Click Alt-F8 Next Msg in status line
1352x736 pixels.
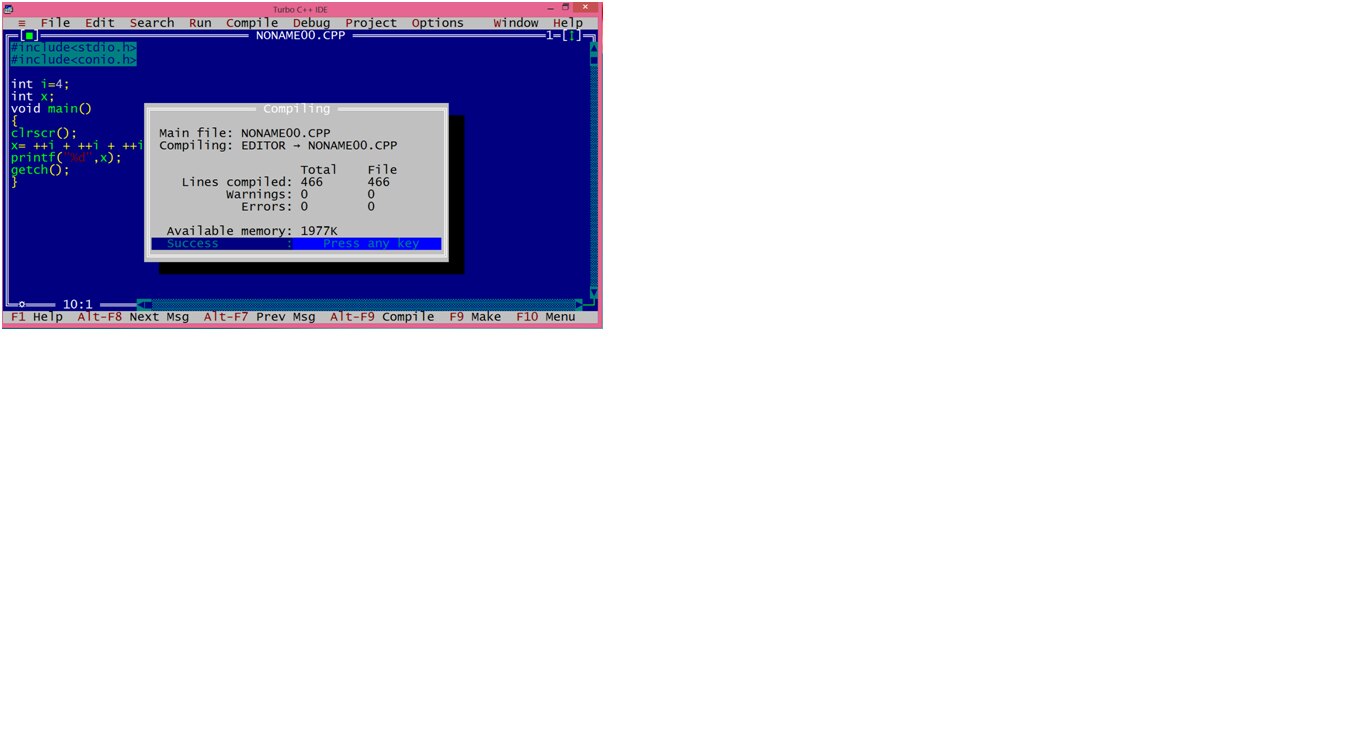pyautogui.click(x=133, y=317)
